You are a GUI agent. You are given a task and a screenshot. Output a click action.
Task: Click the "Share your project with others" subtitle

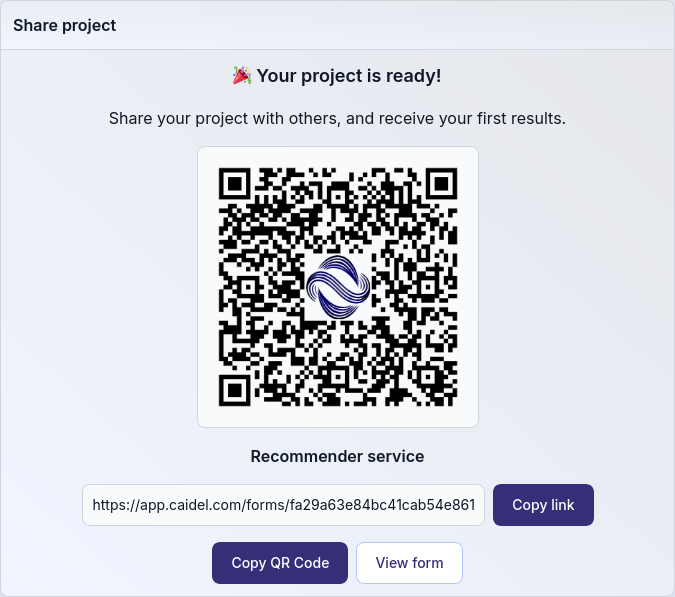(337, 118)
